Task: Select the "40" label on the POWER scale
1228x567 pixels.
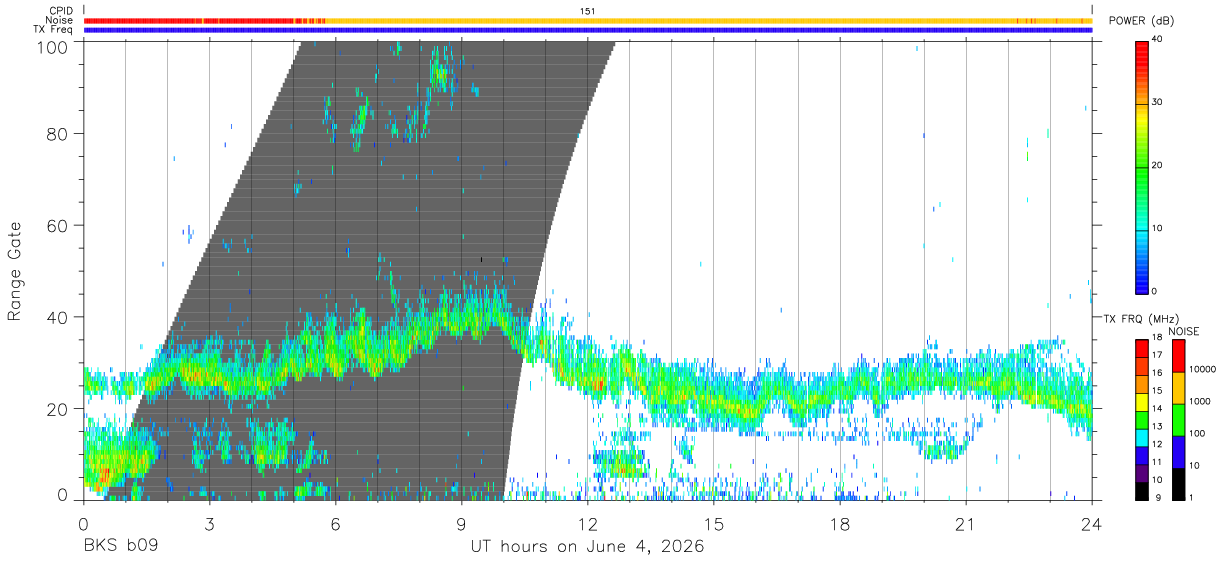Action: [1157, 40]
